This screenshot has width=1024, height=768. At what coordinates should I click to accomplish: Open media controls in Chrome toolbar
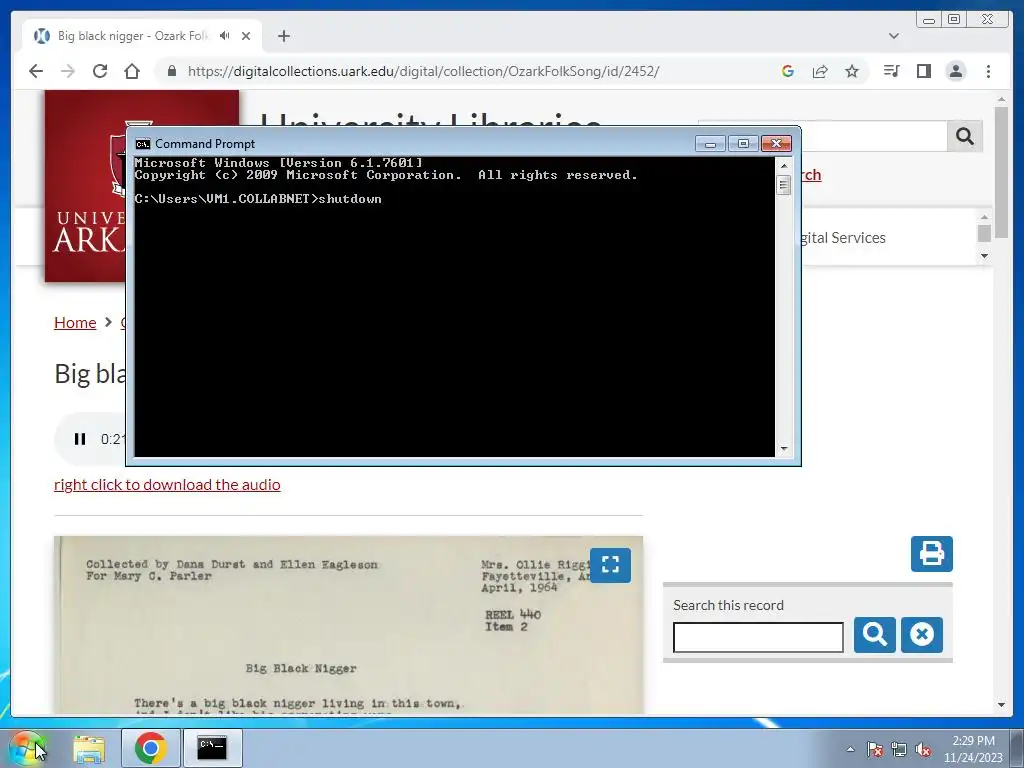(891, 71)
